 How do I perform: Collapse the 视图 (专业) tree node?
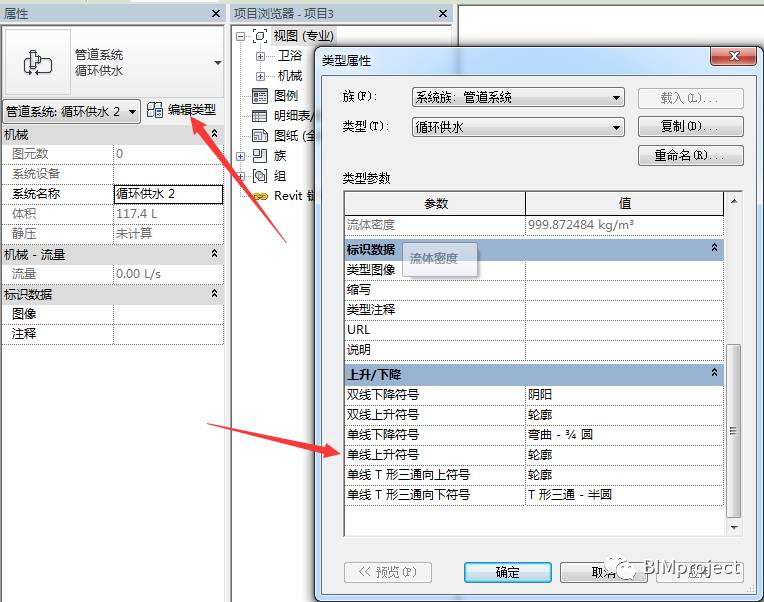240,36
